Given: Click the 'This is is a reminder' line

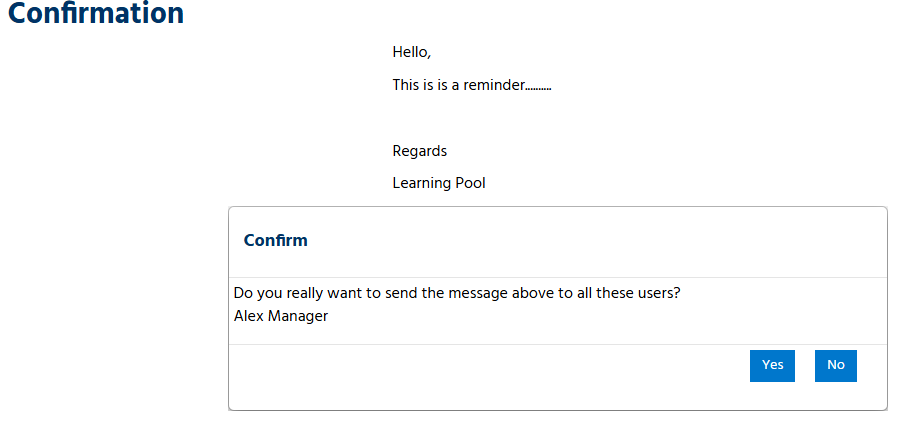Looking at the screenshot, I should 471,85.
